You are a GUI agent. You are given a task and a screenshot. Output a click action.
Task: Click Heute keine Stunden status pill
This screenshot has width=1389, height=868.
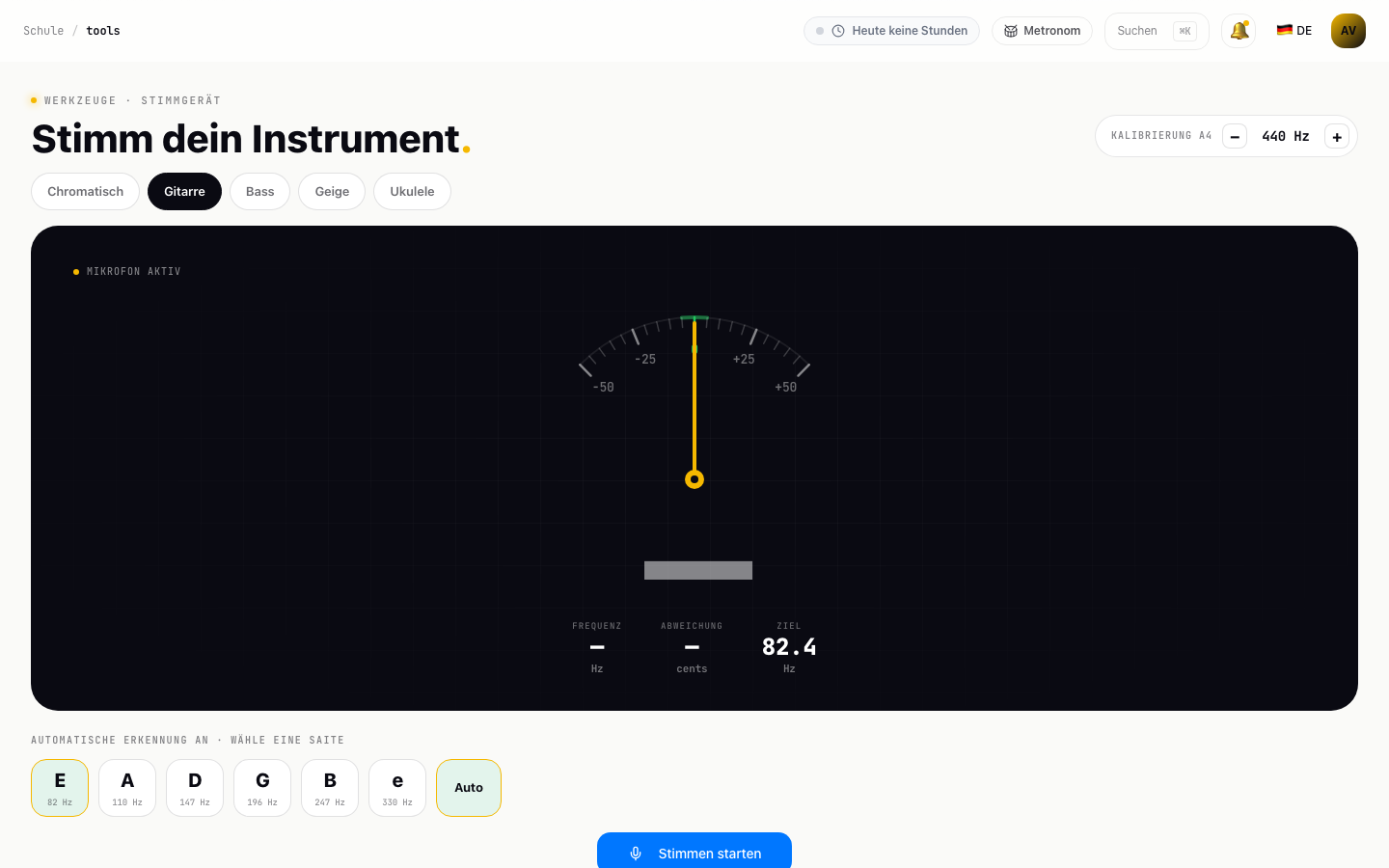891,31
